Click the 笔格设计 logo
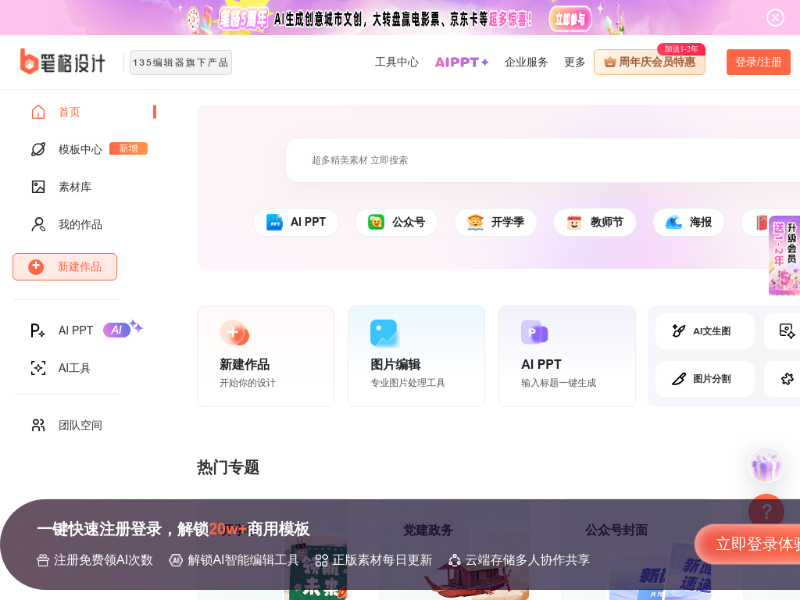800x600 pixels. (x=62, y=62)
